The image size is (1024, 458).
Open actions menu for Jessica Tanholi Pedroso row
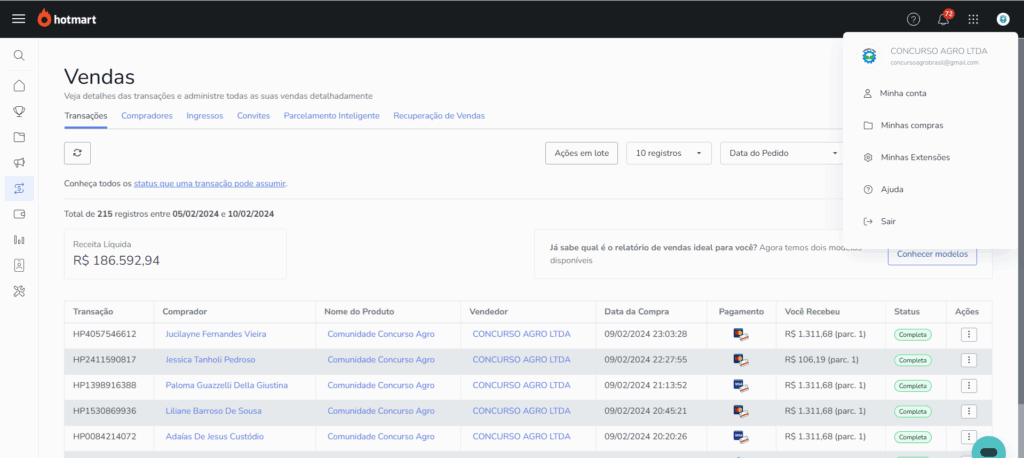click(969, 360)
